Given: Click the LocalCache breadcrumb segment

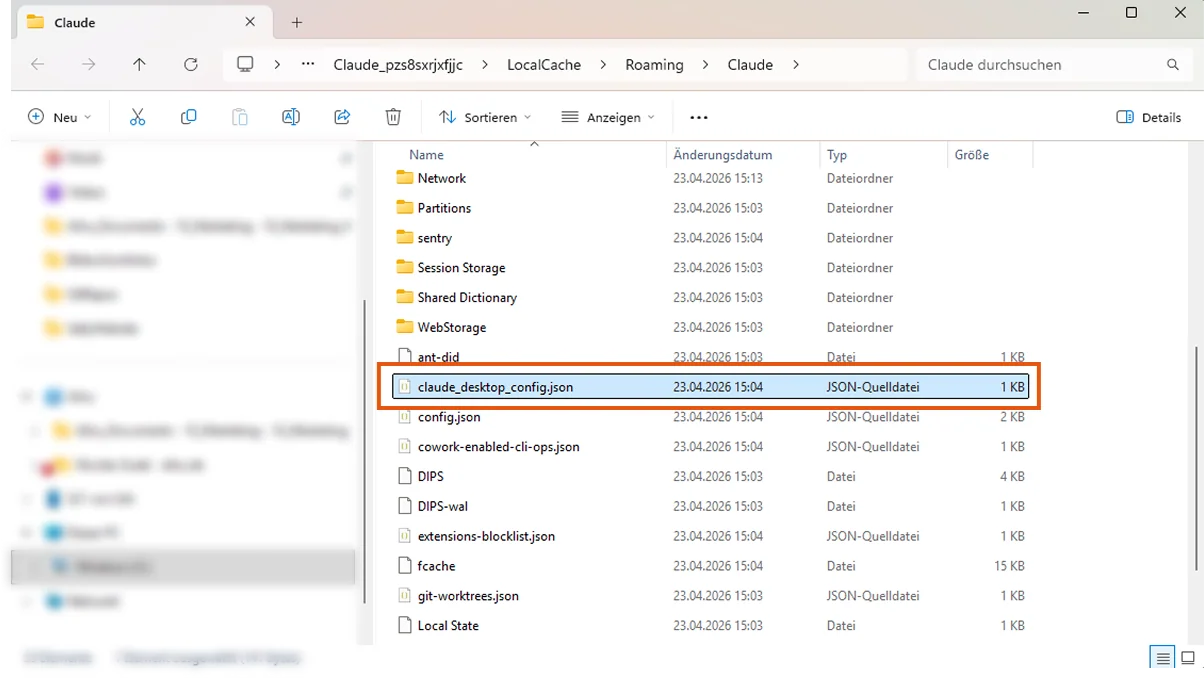Looking at the screenshot, I should point(544,65).
